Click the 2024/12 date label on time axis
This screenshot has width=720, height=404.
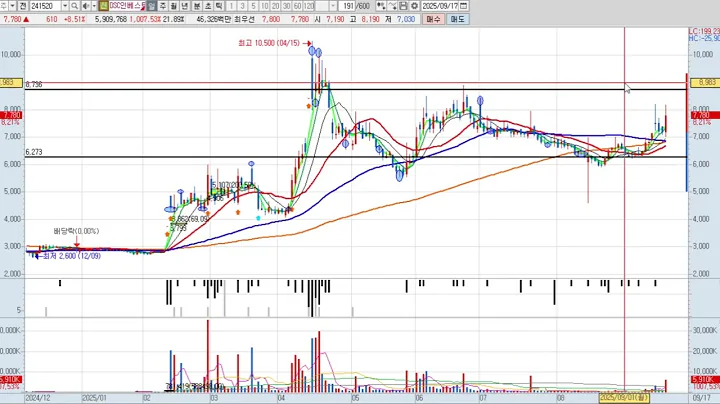pyautogui.click(x=38, y=398)
